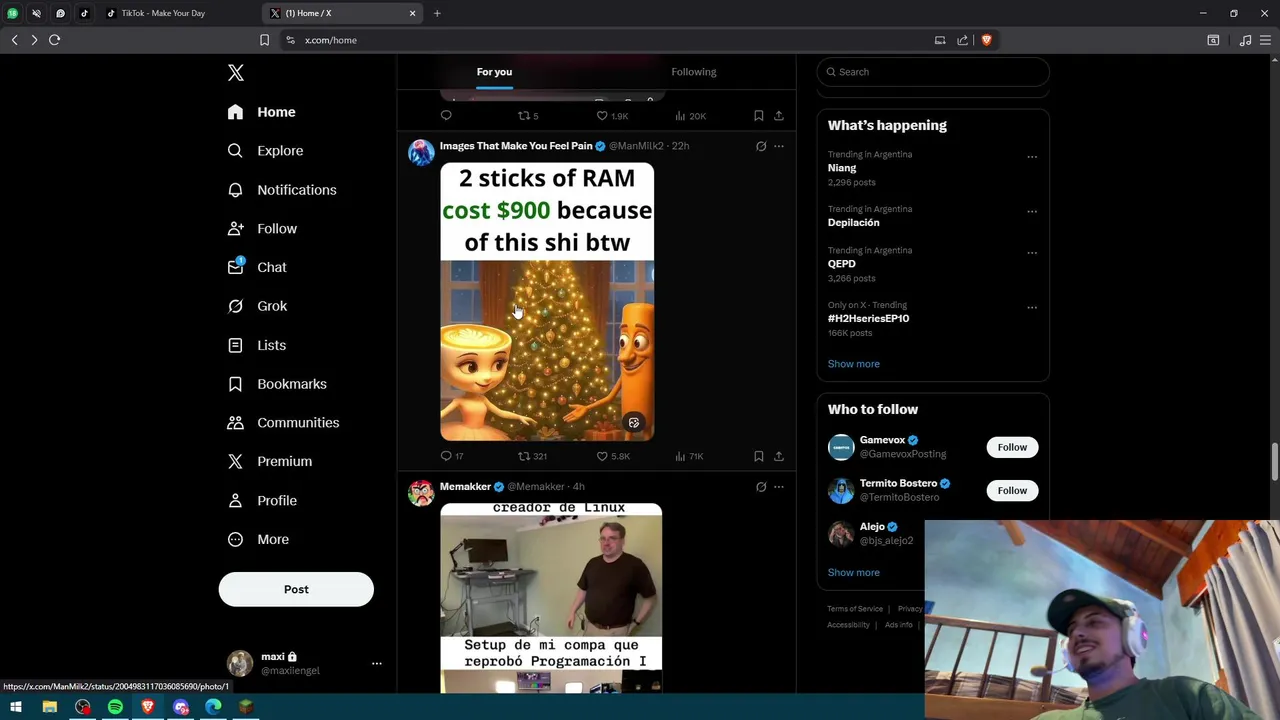The height and width of the screenshot is (720, 1280).
Task: Bookmark the top post with 20K views
Action: click(x=759, y=116)
